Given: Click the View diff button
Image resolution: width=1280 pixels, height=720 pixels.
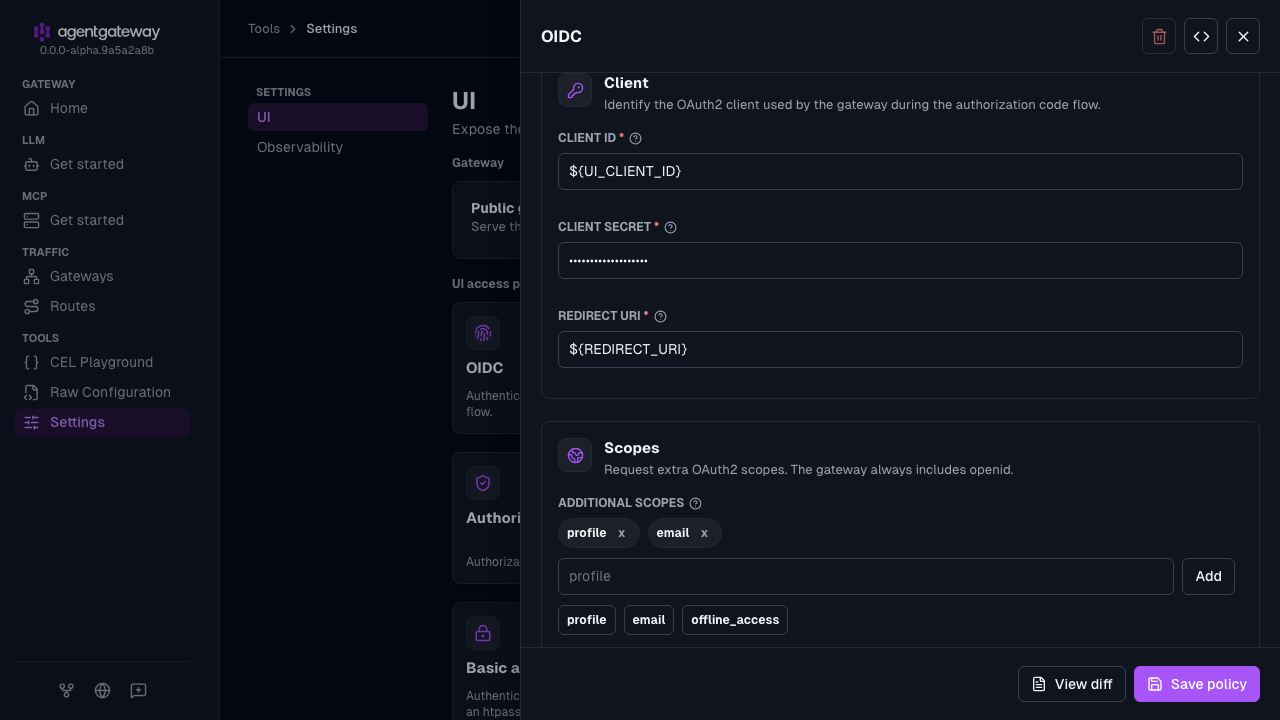Looking at the screenshot, I should click(1072, 684).
